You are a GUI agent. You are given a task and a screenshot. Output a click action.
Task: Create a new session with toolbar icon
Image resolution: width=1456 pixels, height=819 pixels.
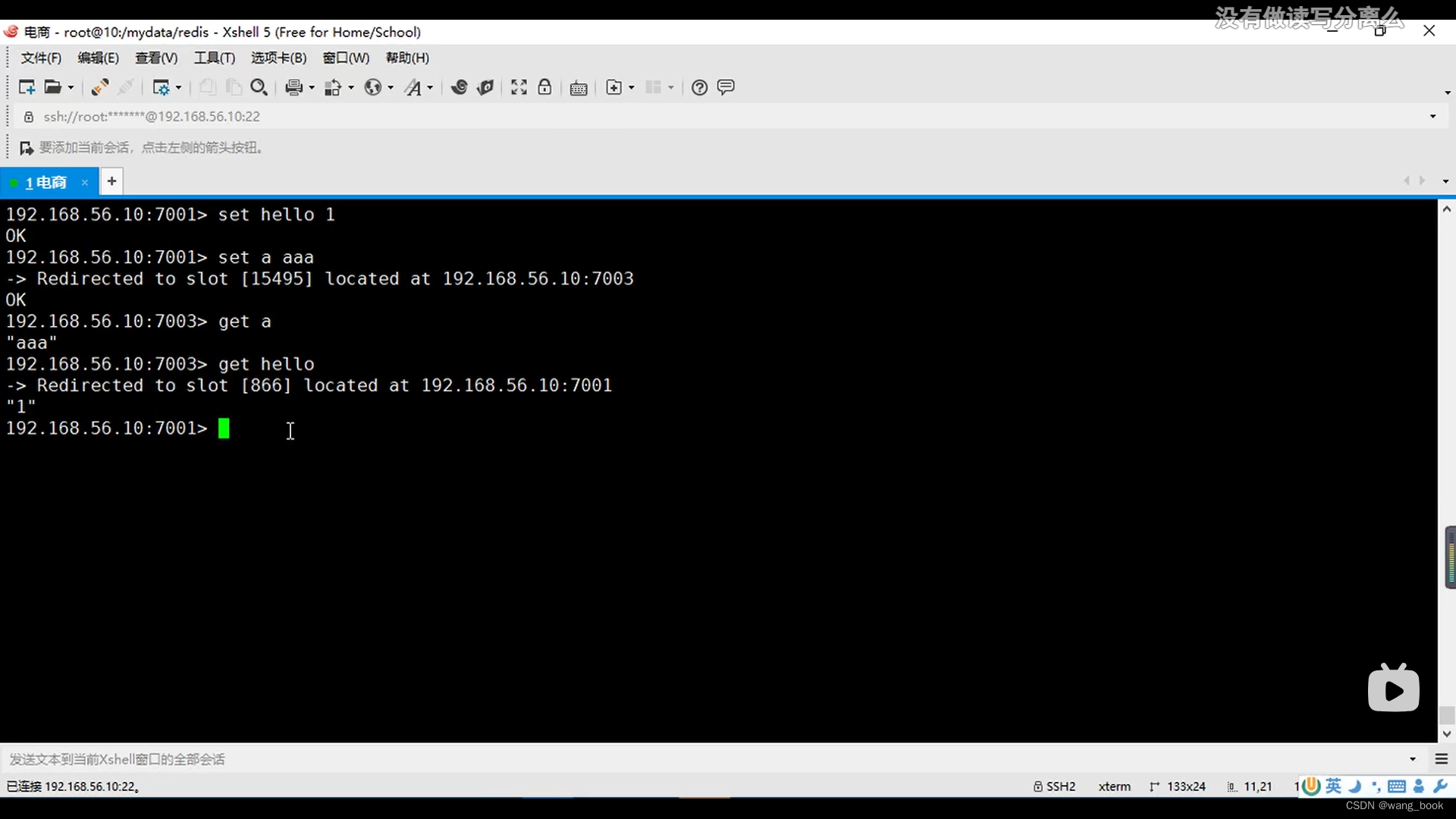tap(27, 87)
